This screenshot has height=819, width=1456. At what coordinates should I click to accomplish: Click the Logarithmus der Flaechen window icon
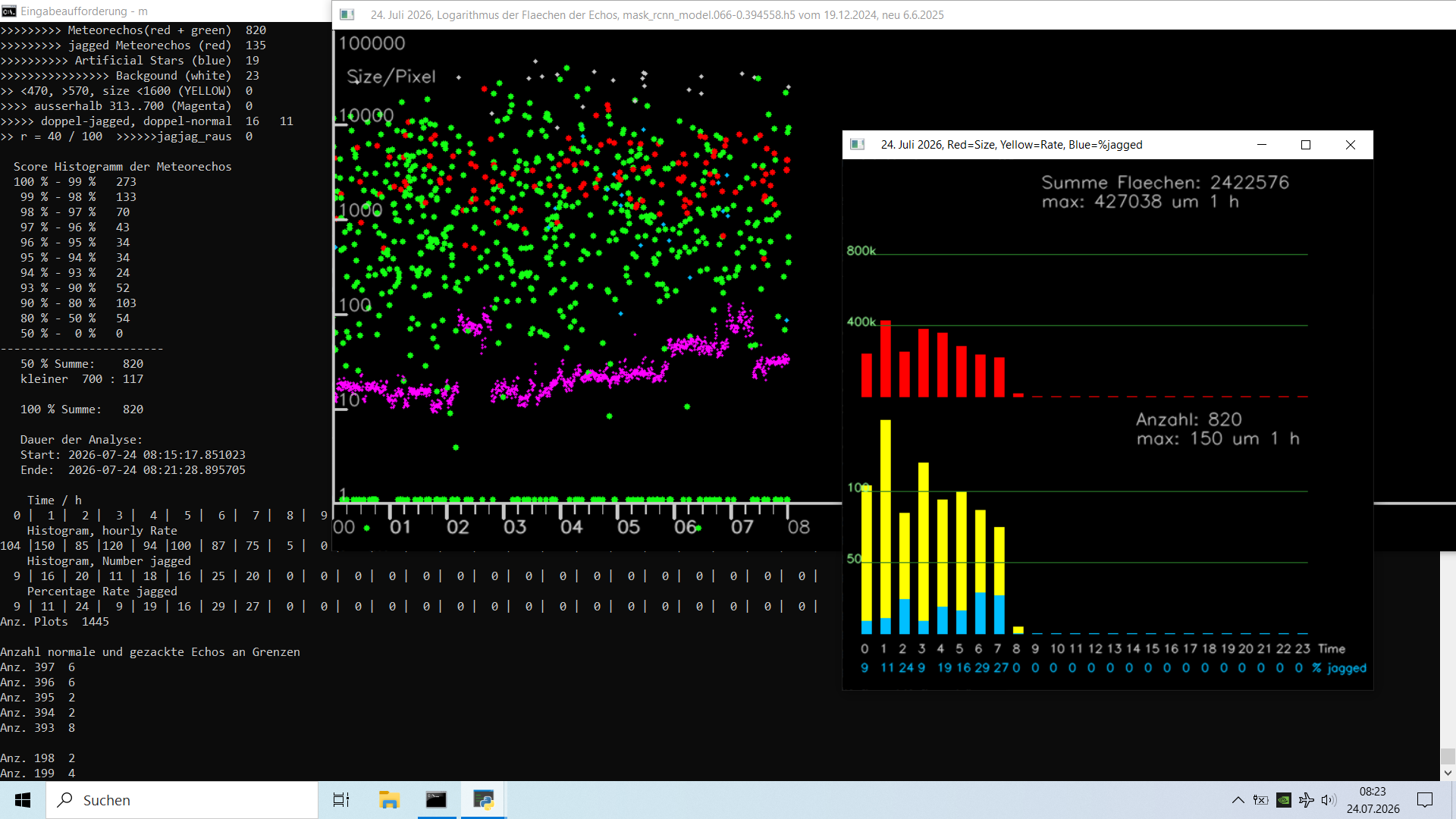click(x=347, y=14)
